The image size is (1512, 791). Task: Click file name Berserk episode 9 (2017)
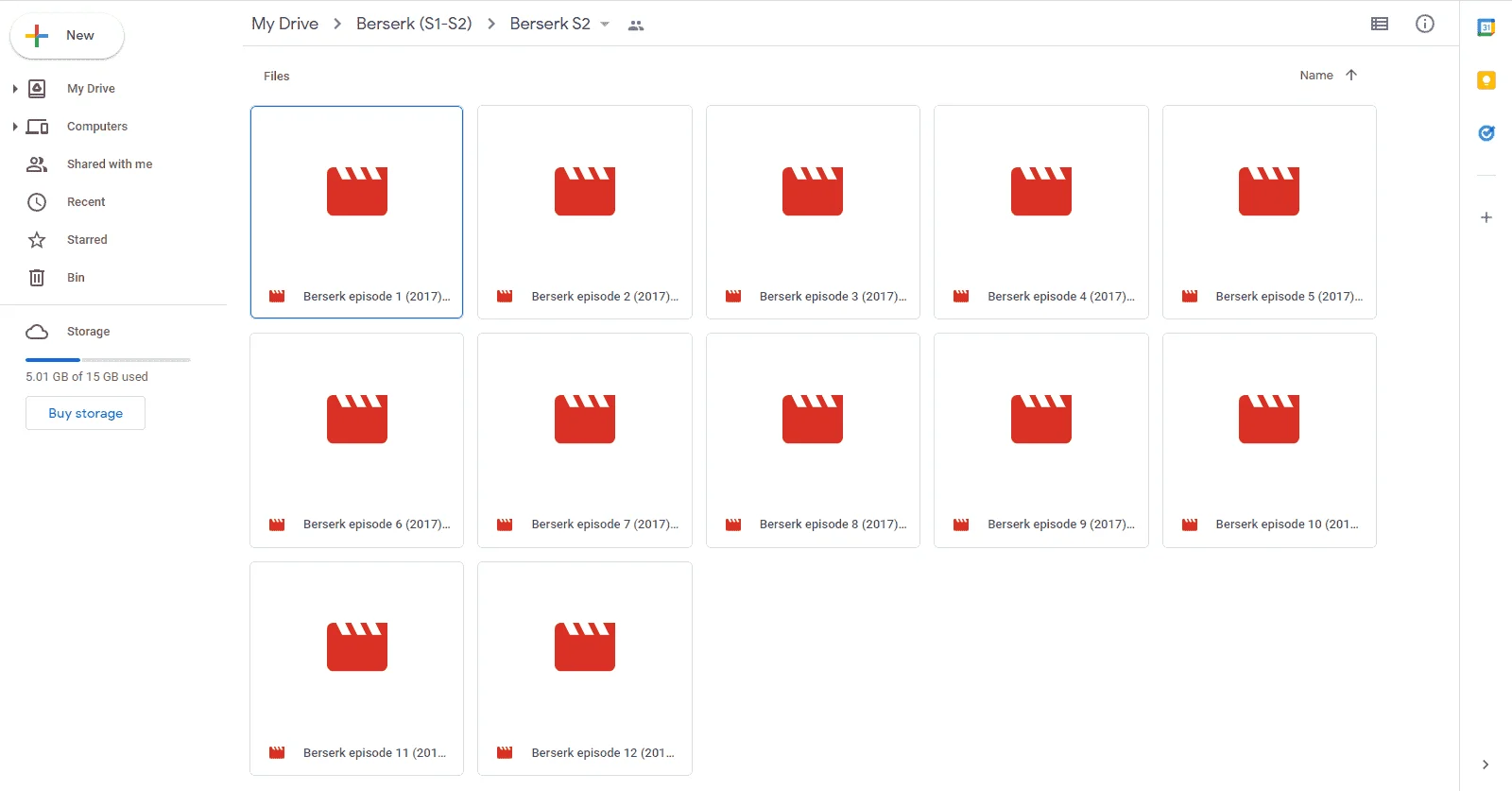click(x=1061, y=524)
